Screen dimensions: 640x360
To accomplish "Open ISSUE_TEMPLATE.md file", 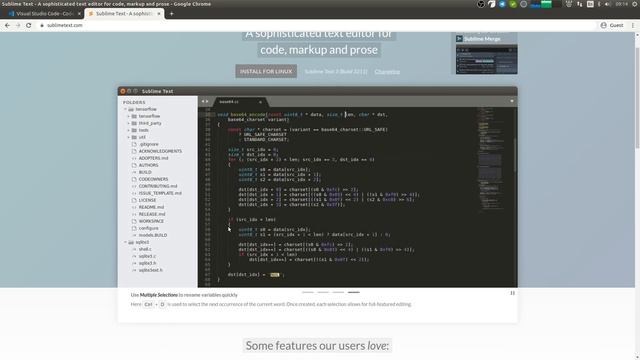I will click(x=160, y=193).
